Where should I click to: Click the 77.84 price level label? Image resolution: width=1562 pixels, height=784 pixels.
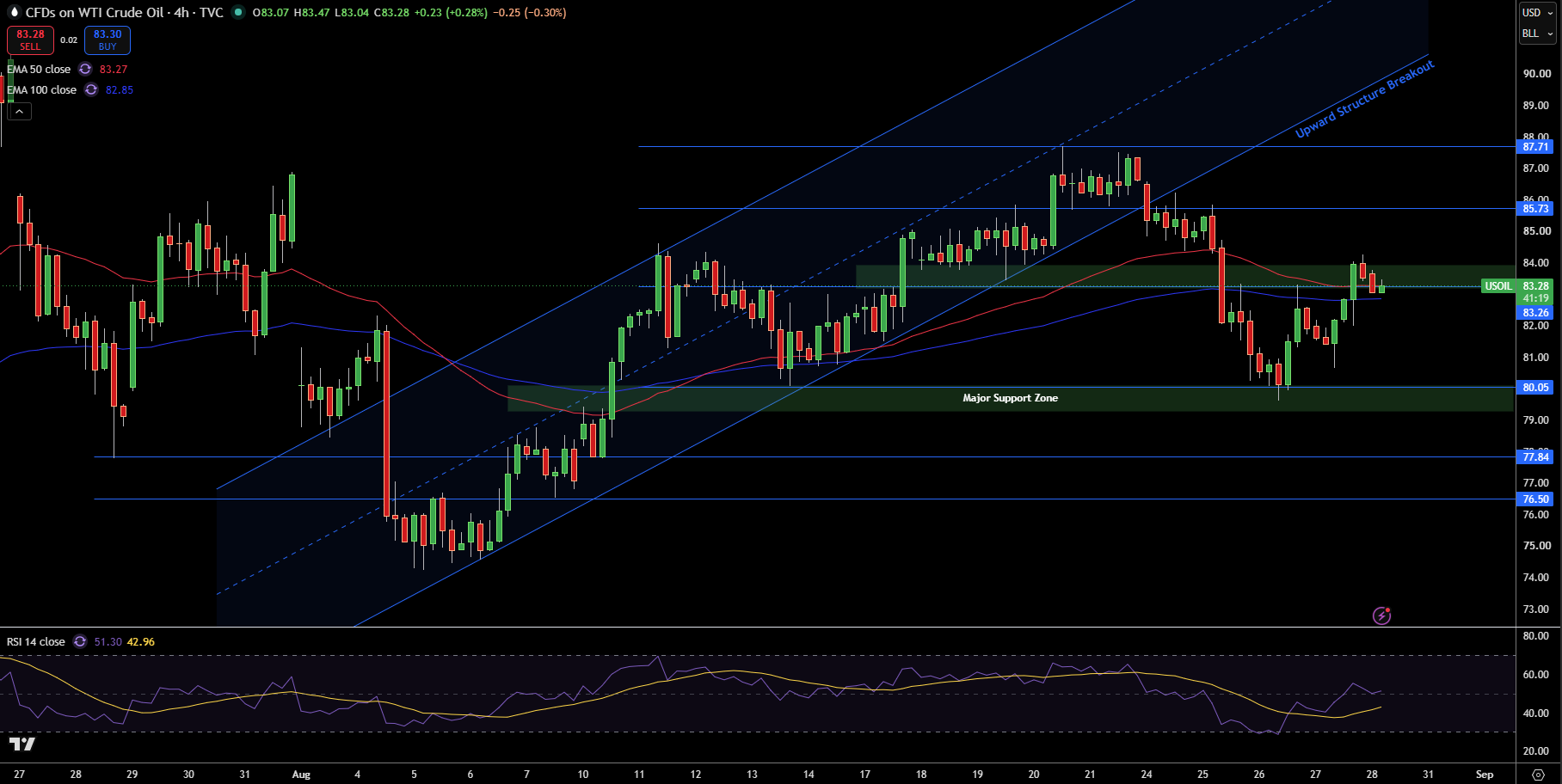1536,457
